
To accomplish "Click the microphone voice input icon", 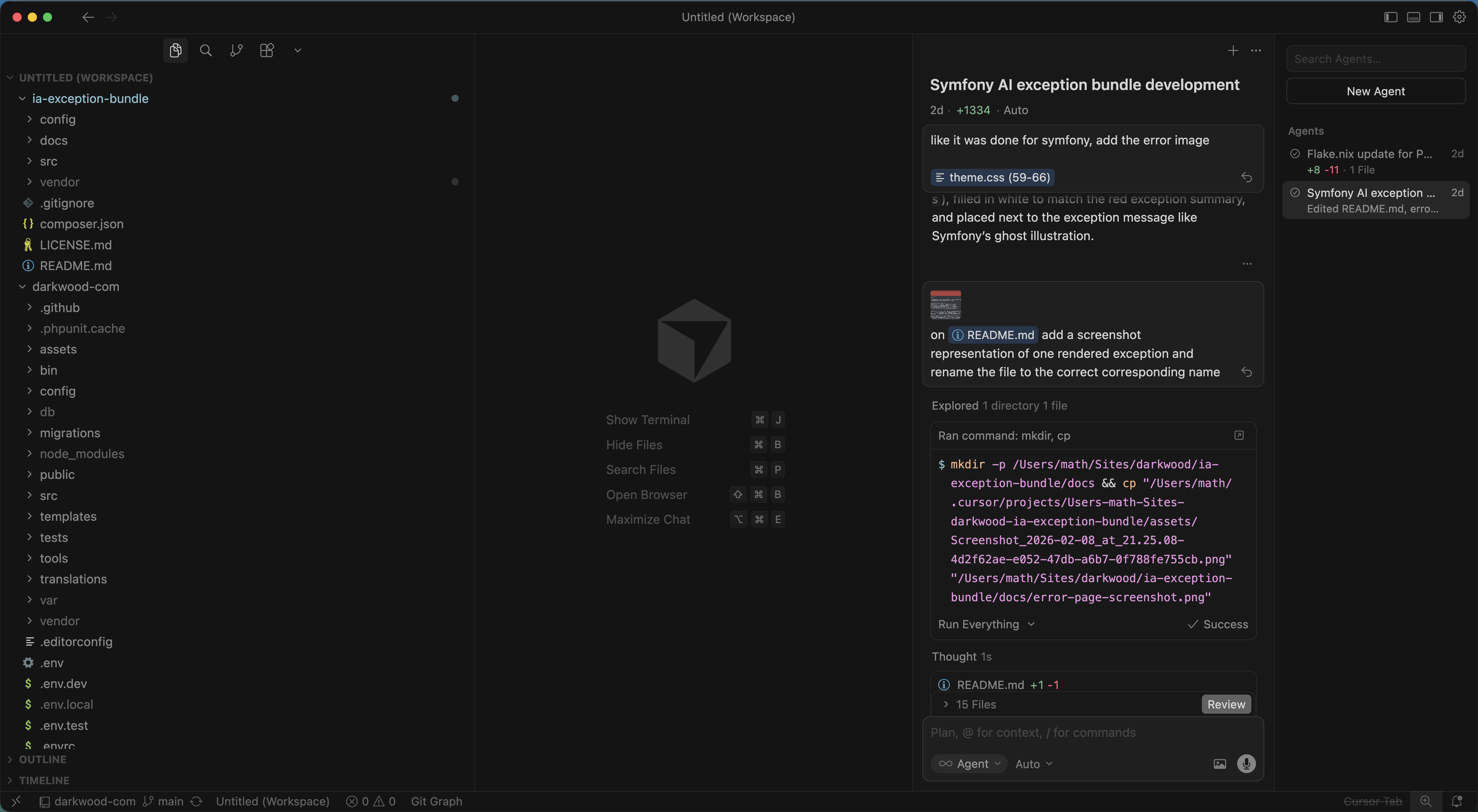I will 1246,764.
